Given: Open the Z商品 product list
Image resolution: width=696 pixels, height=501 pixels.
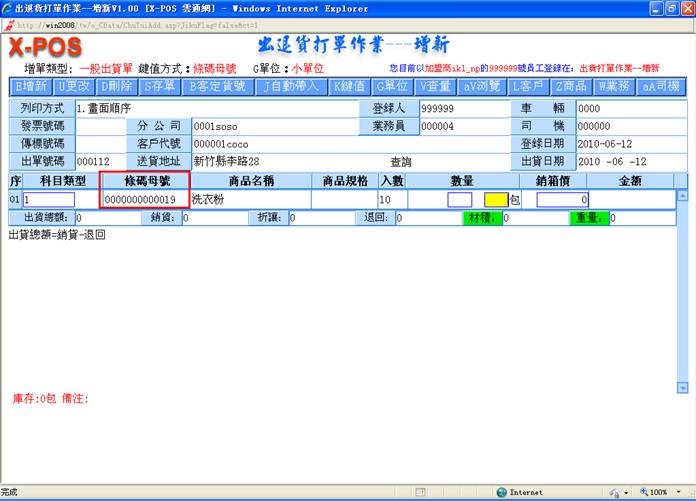Looking at the screenshot, I should [573, 87].
